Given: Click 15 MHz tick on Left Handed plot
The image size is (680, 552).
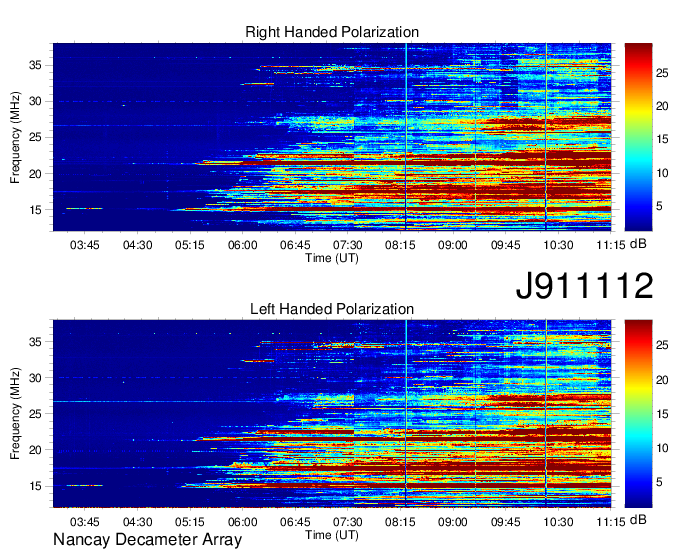Looking at the screenshot, I should tap(36, 486).
